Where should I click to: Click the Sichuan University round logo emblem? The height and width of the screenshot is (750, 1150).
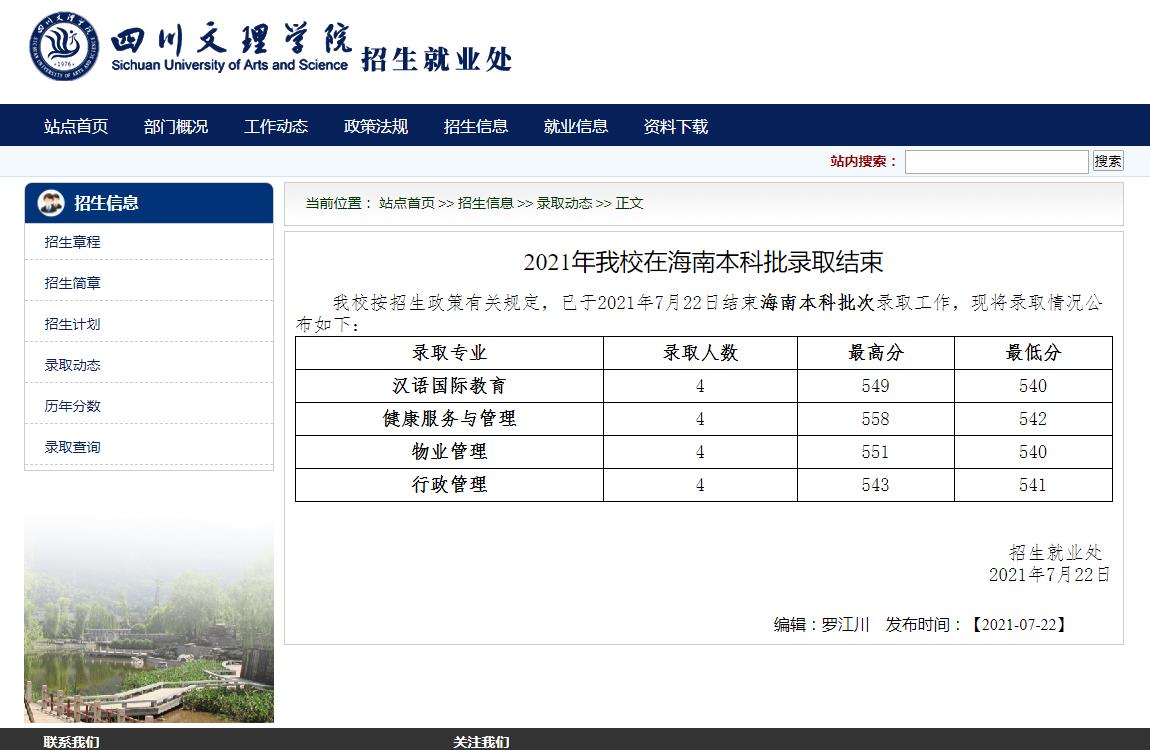point(64,46)
